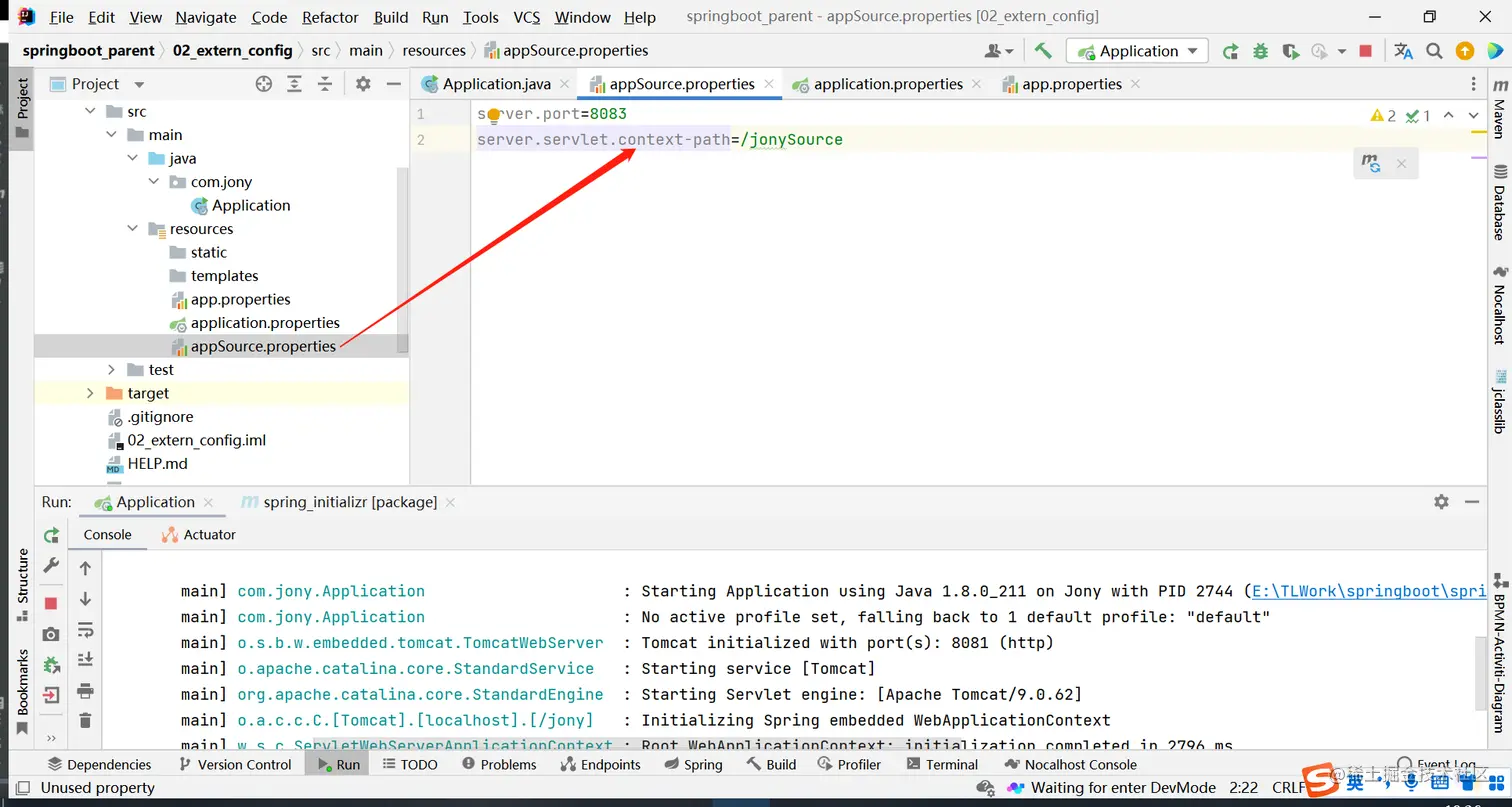The image size is (1512, 807).
Task: Select 02_extern_config.iml in project tree
Action: [x=196, y=440]
